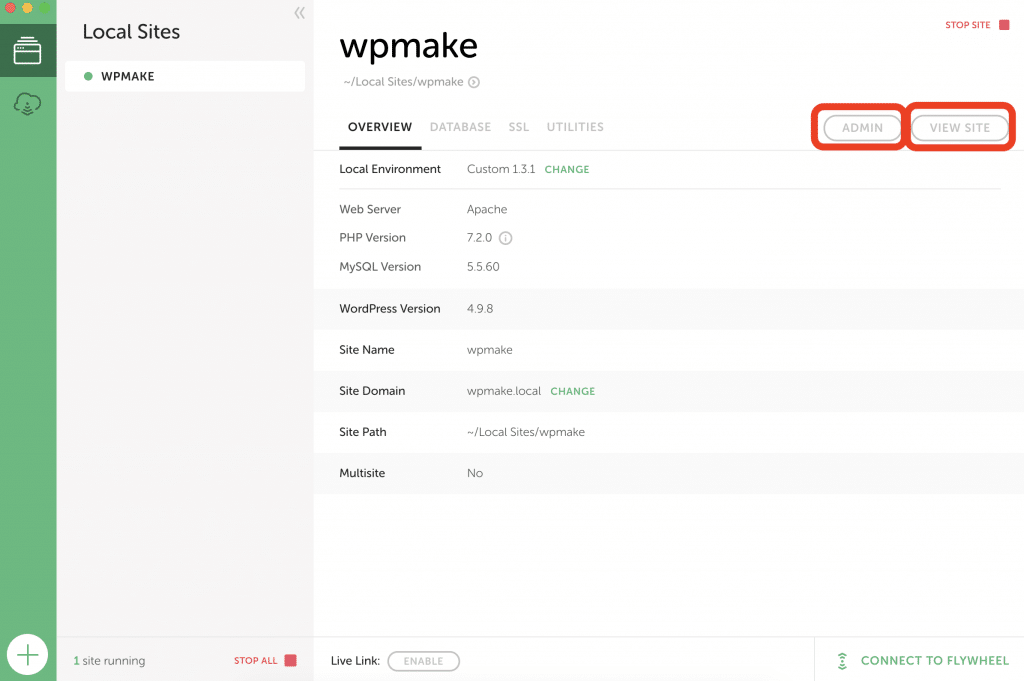Click the Apache web server value
The image size is (1024, 681).
tap(487, 210)
